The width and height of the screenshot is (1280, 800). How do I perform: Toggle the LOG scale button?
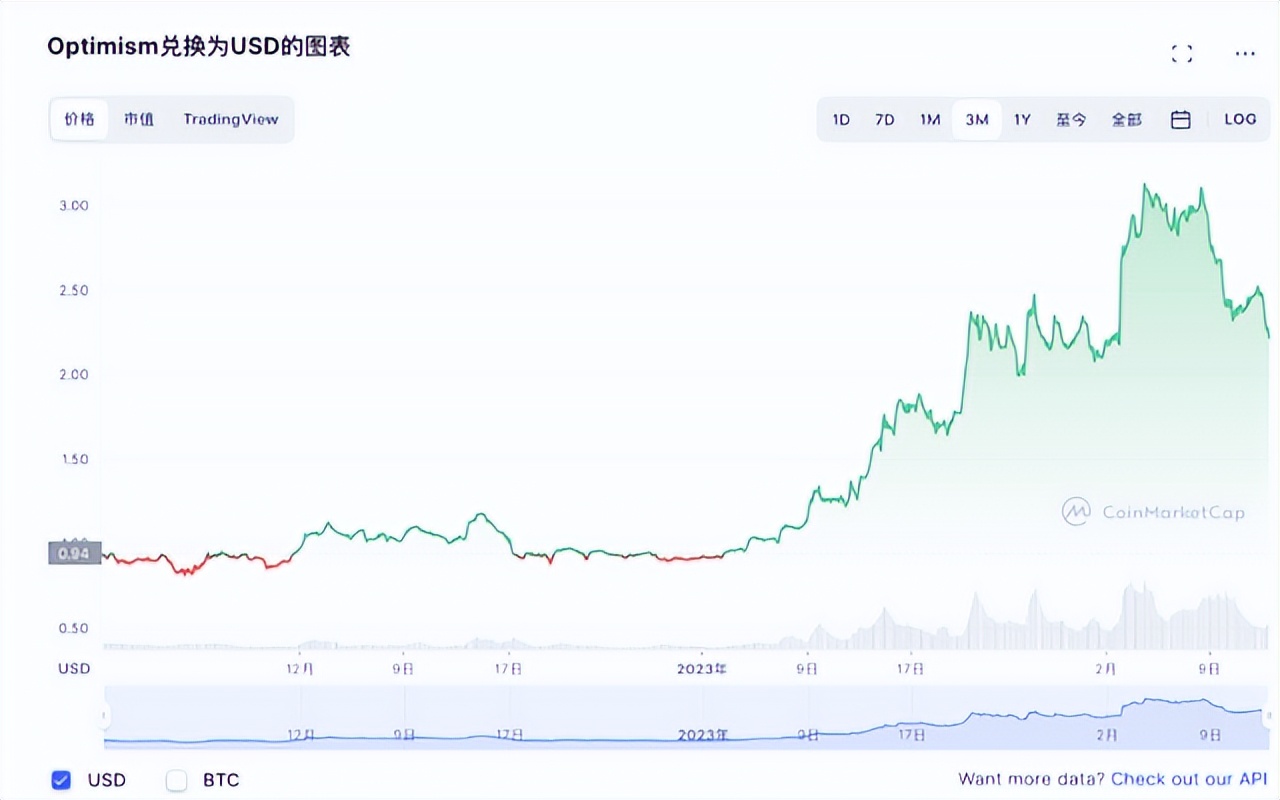(1240, 119)
